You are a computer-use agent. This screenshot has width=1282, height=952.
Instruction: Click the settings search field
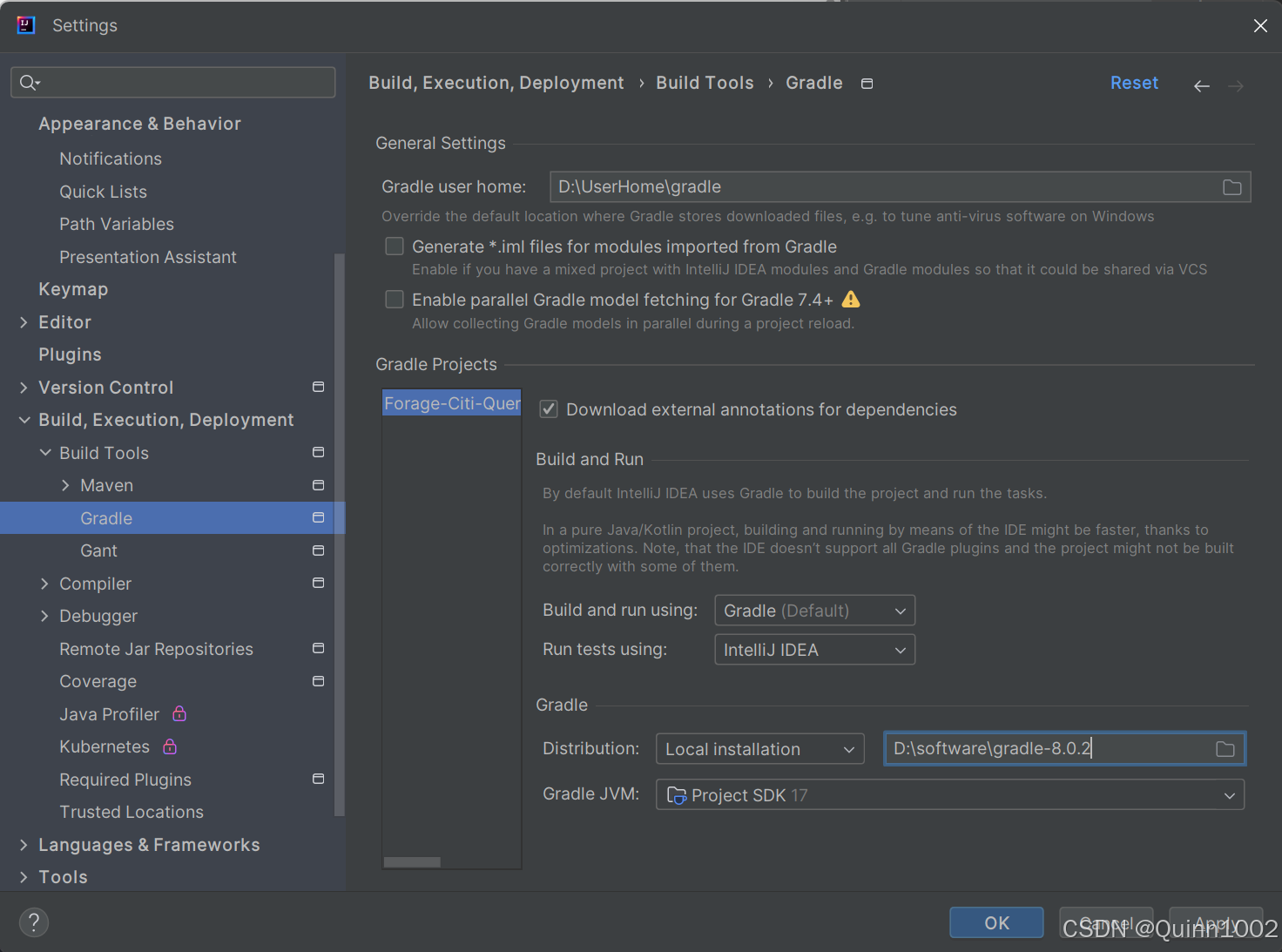(172, 82)
